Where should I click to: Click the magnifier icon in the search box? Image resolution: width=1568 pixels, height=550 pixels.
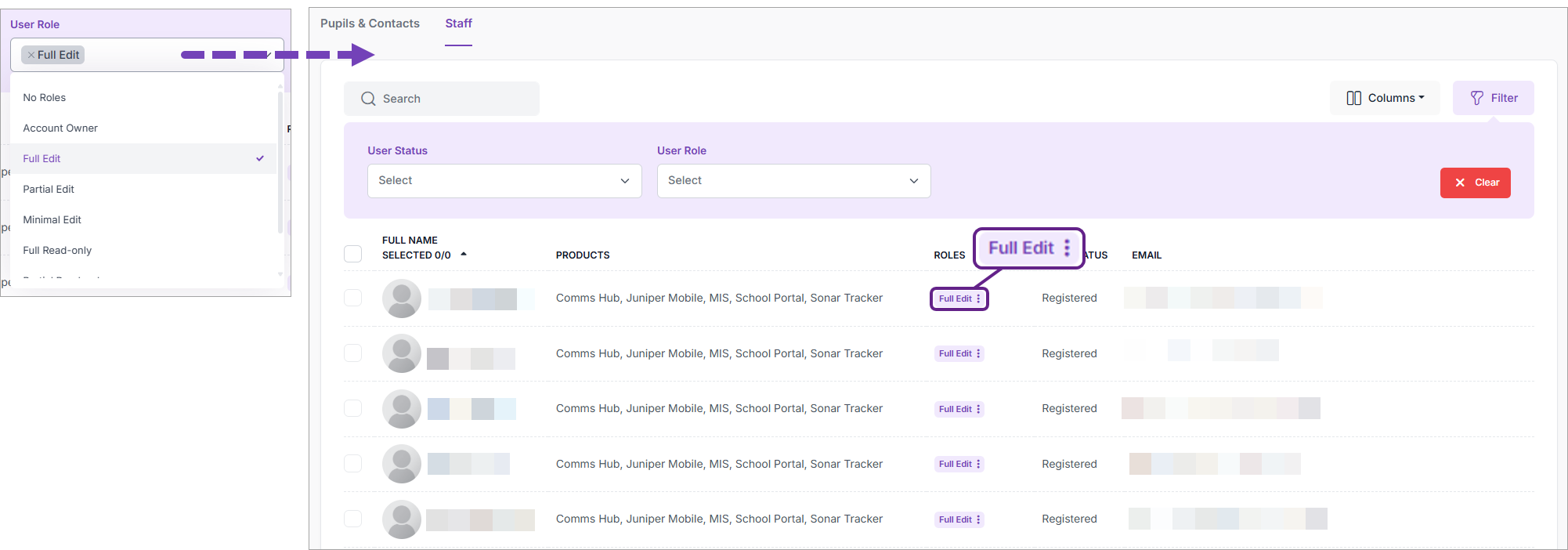(368, 99)
